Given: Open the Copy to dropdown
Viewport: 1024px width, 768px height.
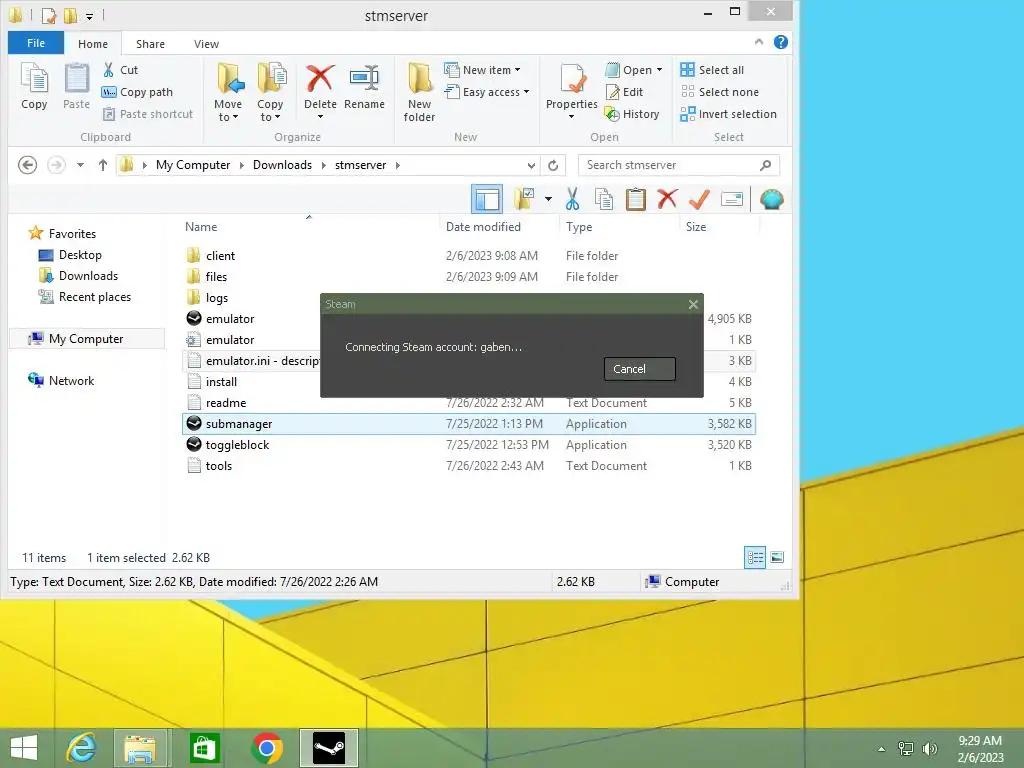Looking at the screenshot, I should (x=270, y=92).
